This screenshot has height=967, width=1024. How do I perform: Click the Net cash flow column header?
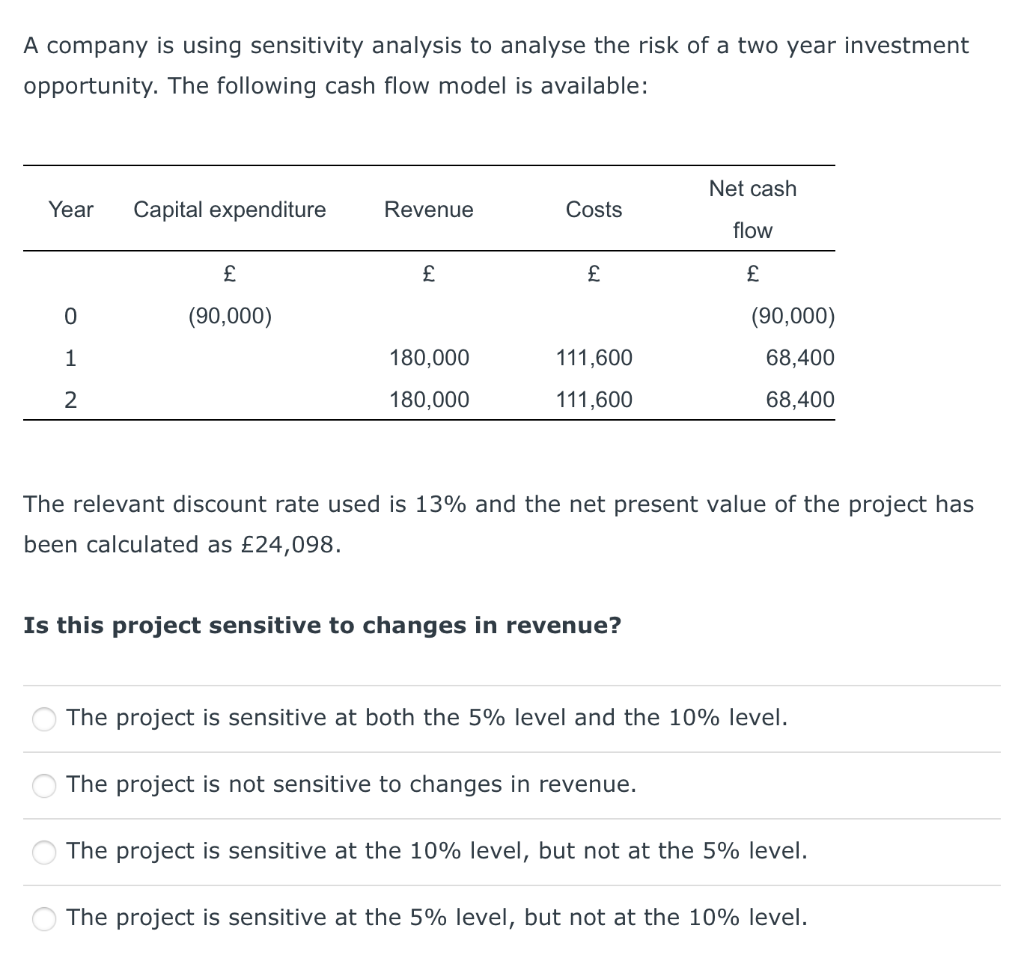753,209
